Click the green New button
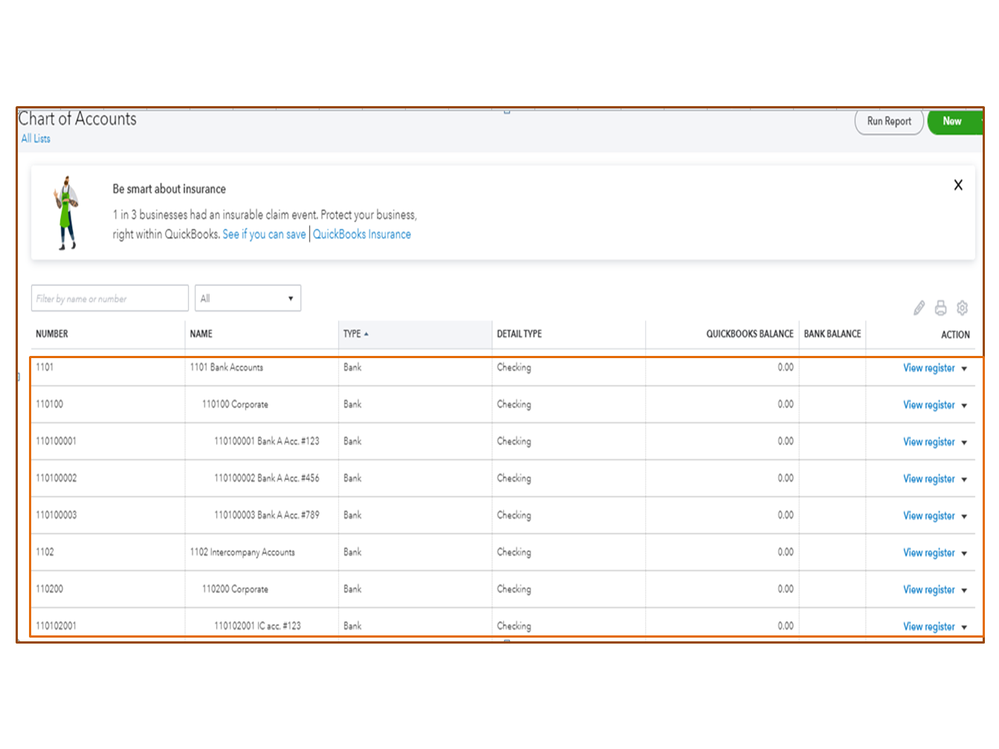 pos(952,121)
